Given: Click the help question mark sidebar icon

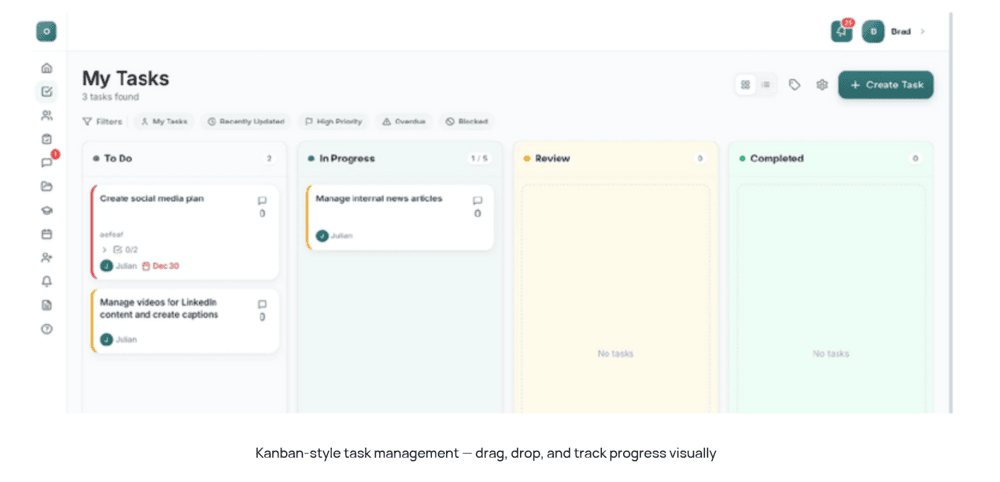Looking at the screenshot, I should tap(46, 329).
